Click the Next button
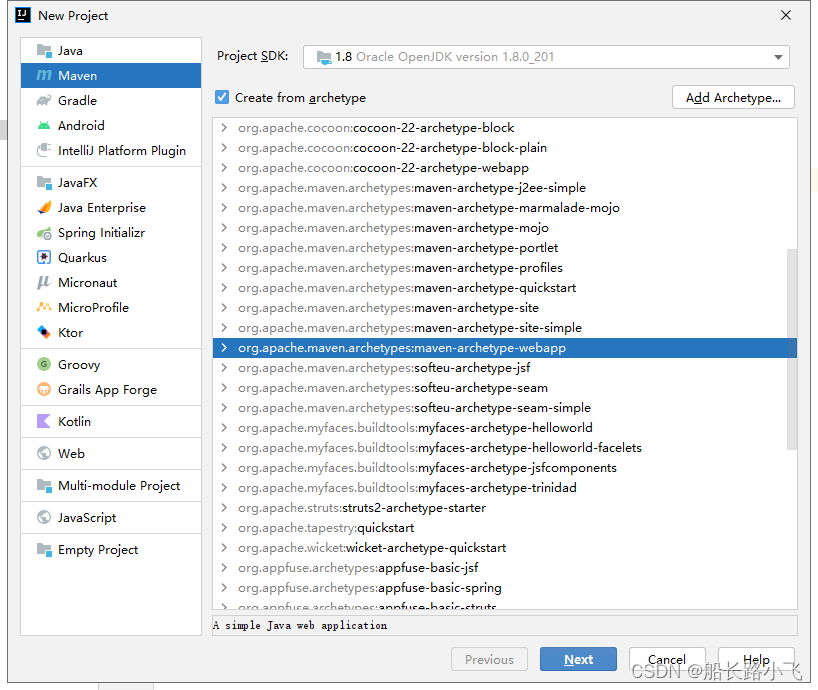Screen dimensions: 818x690 [x=578, y=659]
